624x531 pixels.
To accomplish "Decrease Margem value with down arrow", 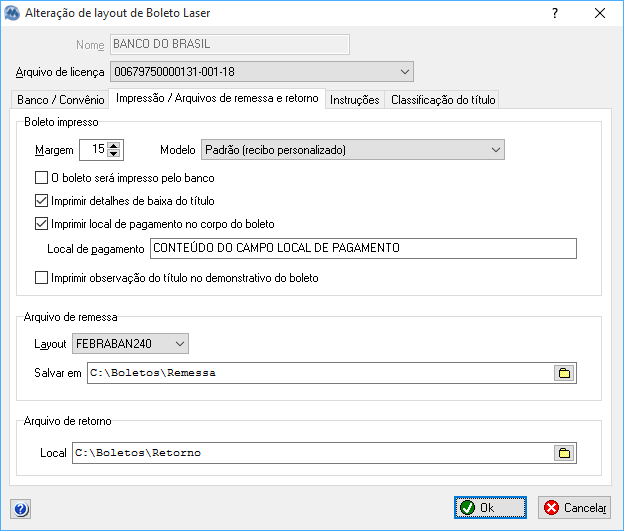I will (x=114, y=154).
